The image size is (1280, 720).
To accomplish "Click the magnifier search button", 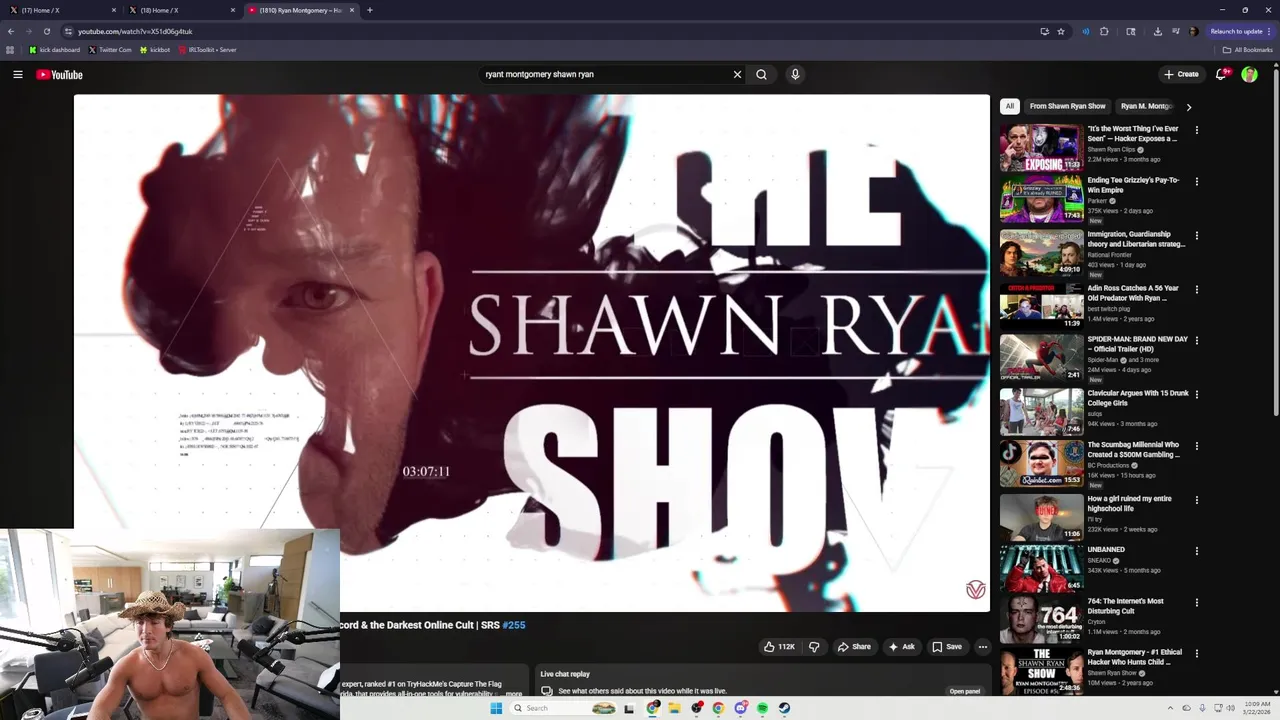I will coord(761,74).
